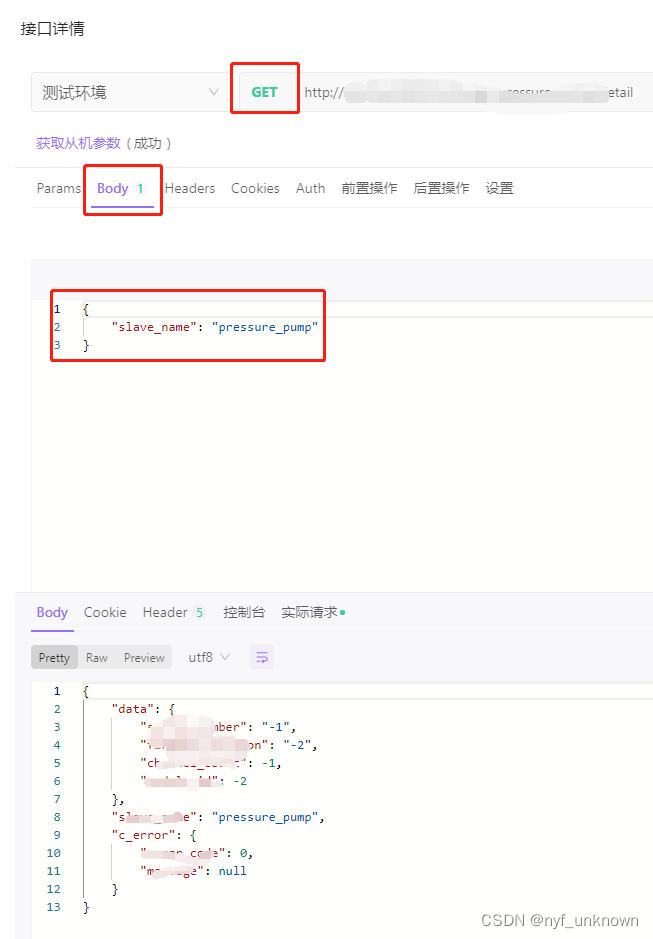This screenshot has height=939, width=653.
Task: Open the 获取从机参数 saved case link
Action: coord(78,143)
